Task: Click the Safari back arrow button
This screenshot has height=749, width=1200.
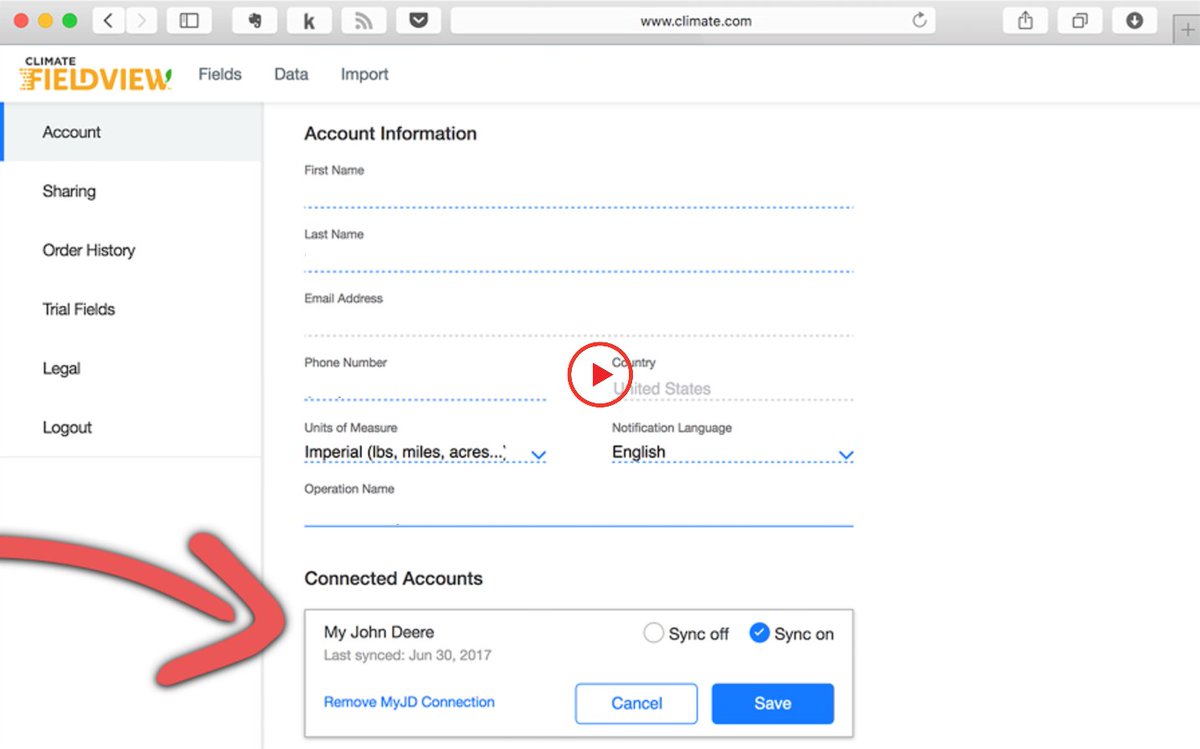Action: [x=108, y=20]
